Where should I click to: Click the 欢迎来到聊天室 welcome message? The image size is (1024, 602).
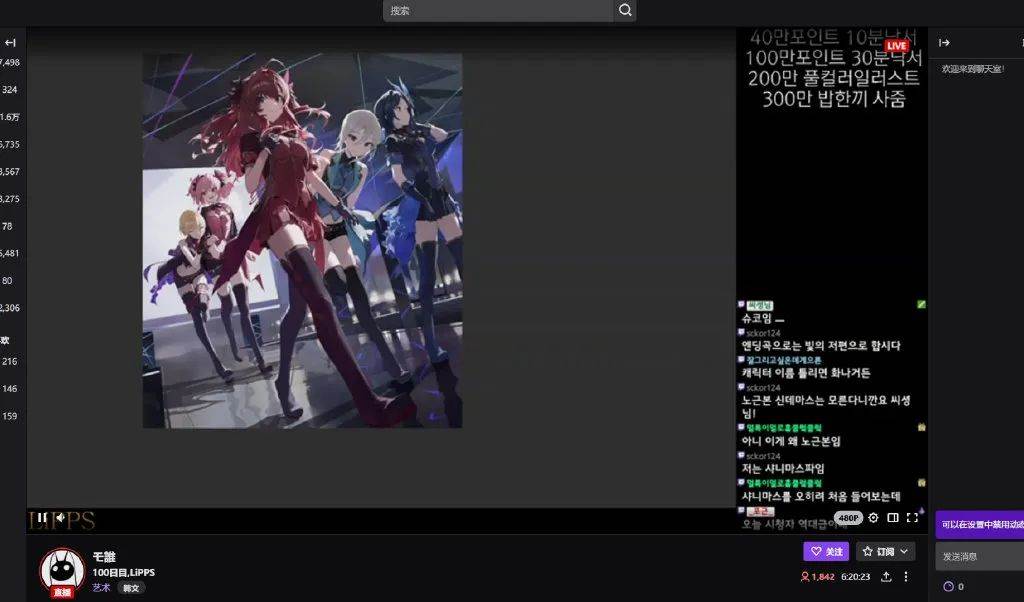point(972,69)
